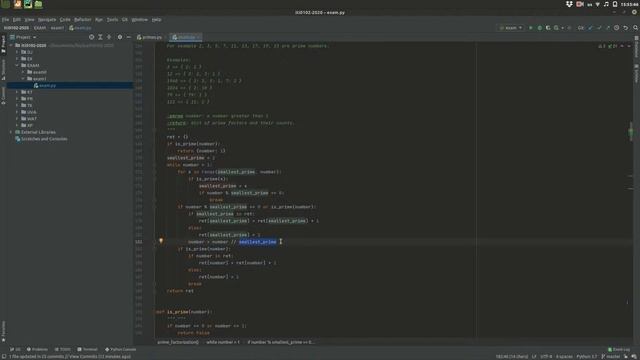Click the 4 spaces indent status entry

pyautogui.click(x=564, y=356)
